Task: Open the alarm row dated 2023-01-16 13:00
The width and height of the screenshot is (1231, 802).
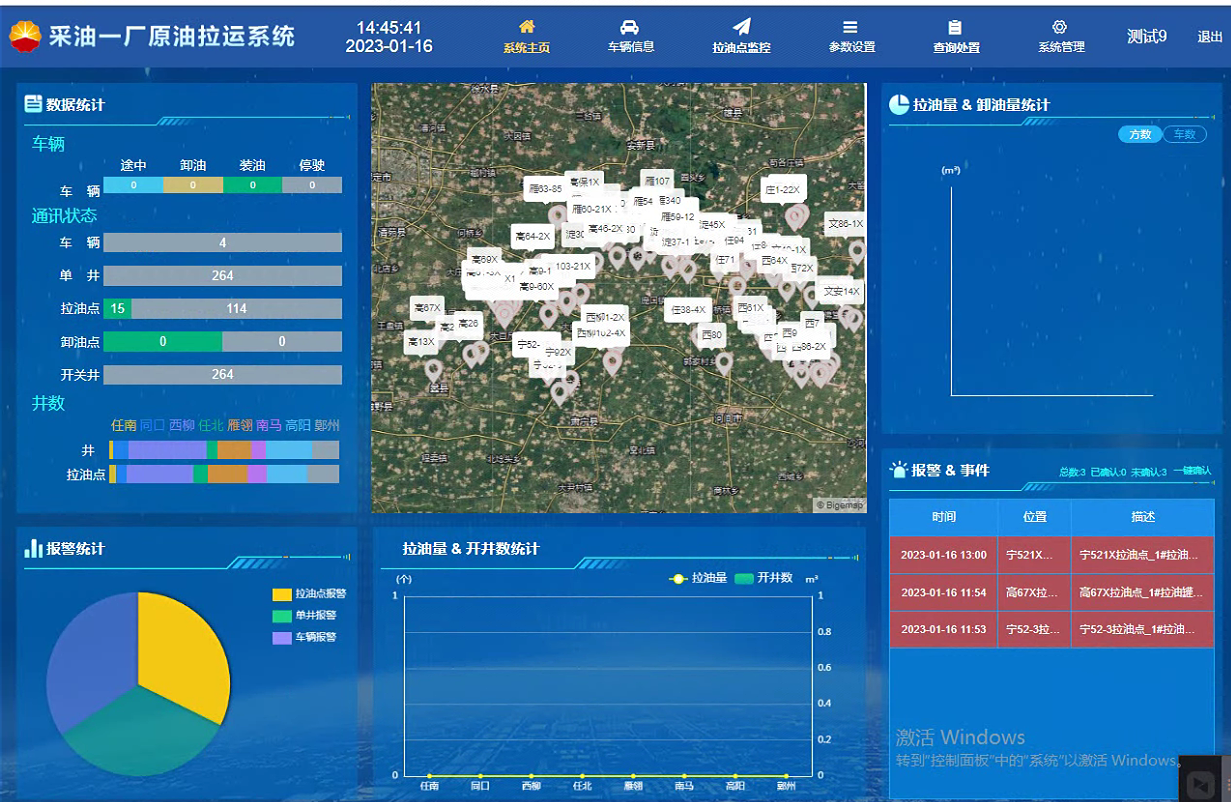Action: click(x=1051, y=555)
